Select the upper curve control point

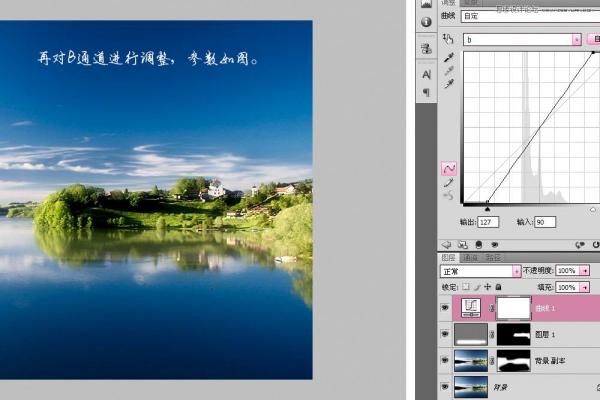click(x=593, y=52)
